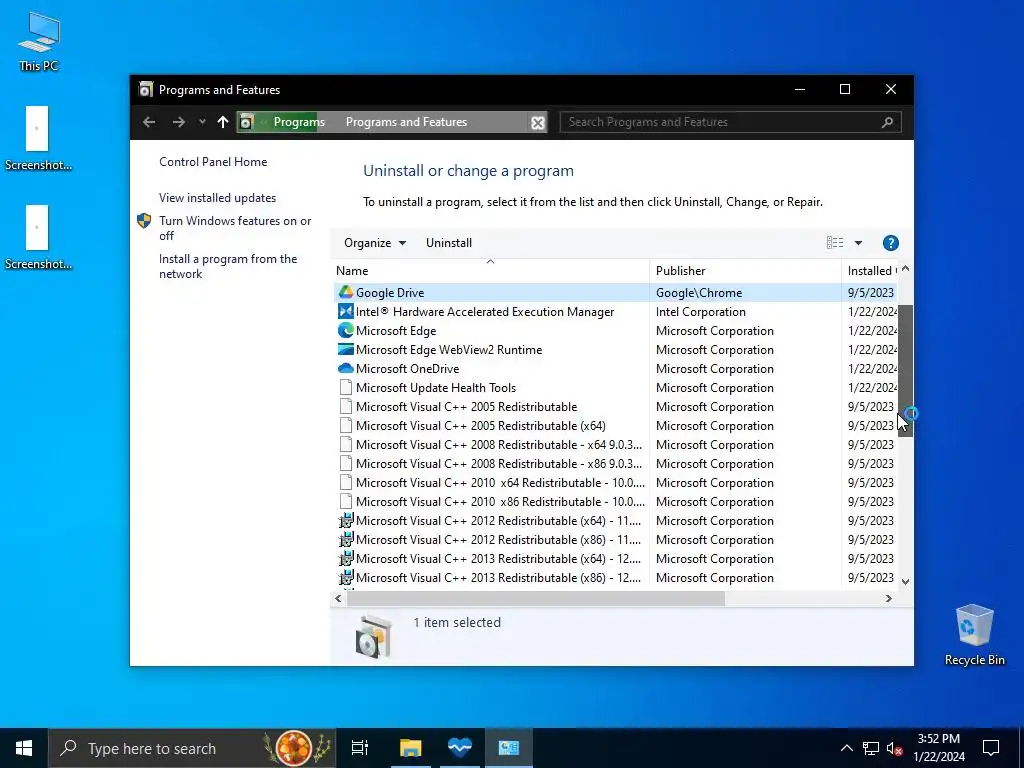1024x768 pixels.
Task: Select Microsoft Visual C++ 2013 Redistributable (x64) row
Action: 614,558
